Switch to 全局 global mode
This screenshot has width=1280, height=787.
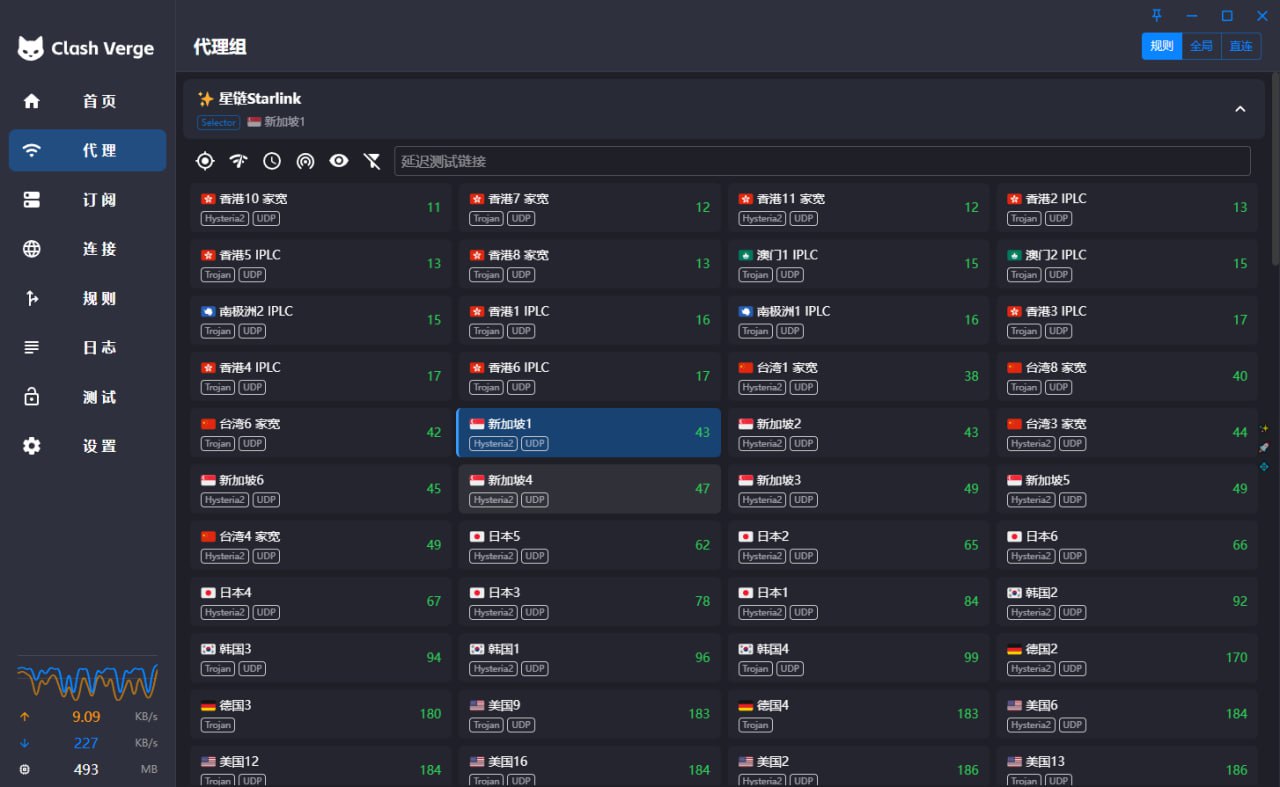click(1201, 46)
